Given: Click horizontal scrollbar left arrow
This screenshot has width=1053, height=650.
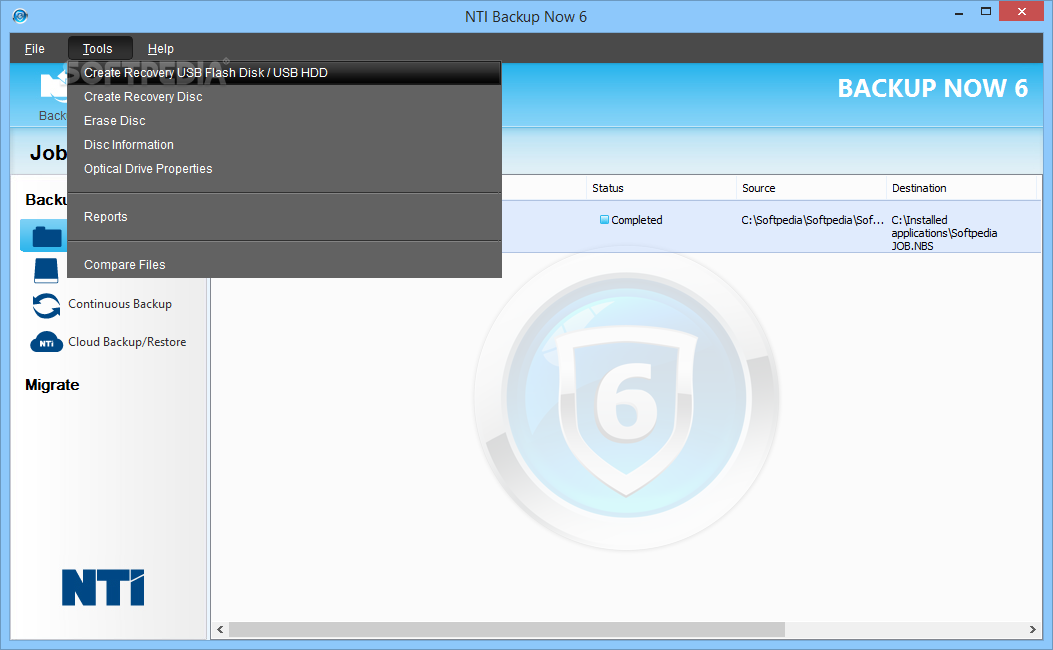Looking at the screenshot, I should (x=220, y=630).
